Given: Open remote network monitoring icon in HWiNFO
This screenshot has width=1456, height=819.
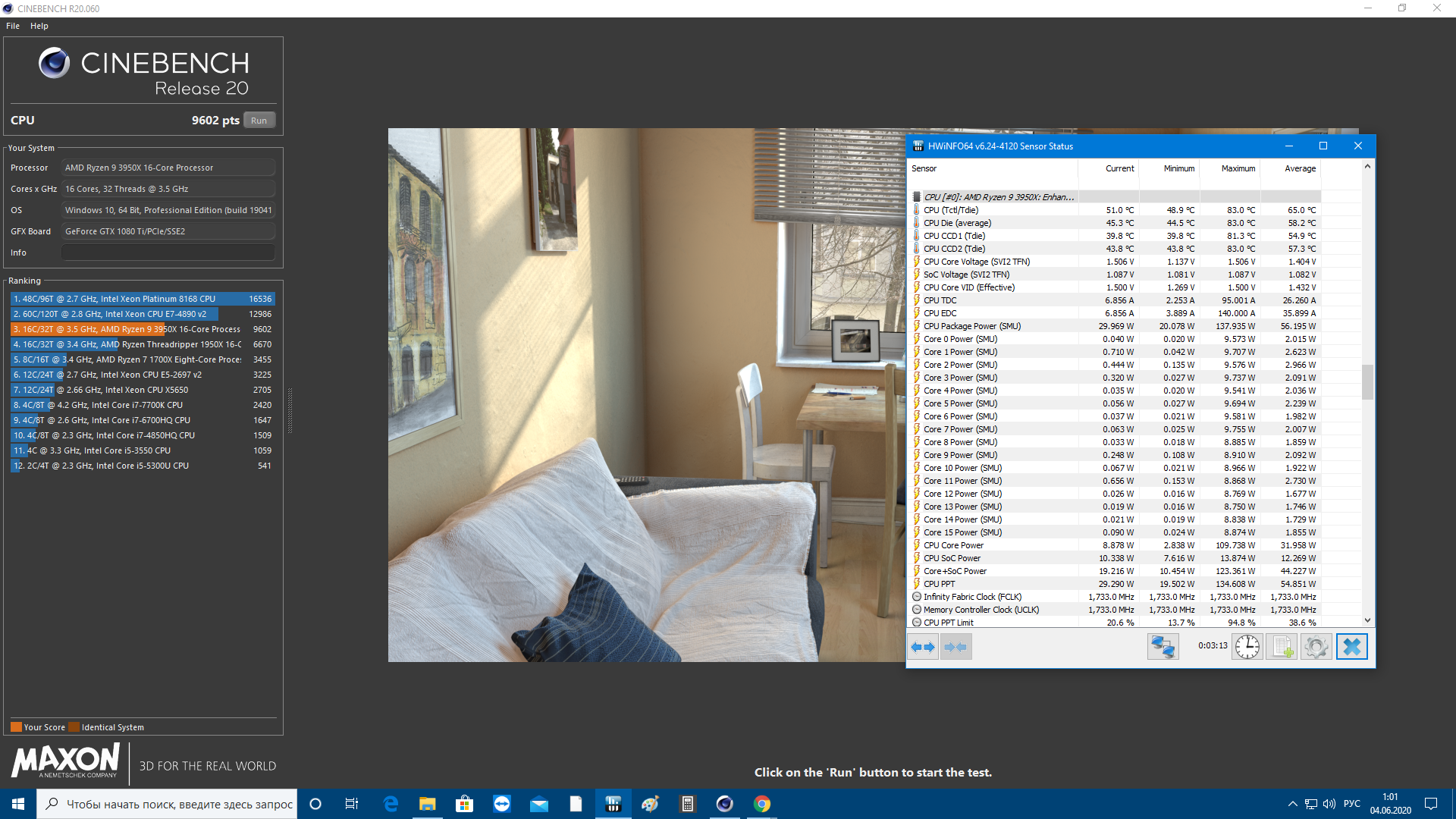Looking at the screenshot, I should [1163, 647].
